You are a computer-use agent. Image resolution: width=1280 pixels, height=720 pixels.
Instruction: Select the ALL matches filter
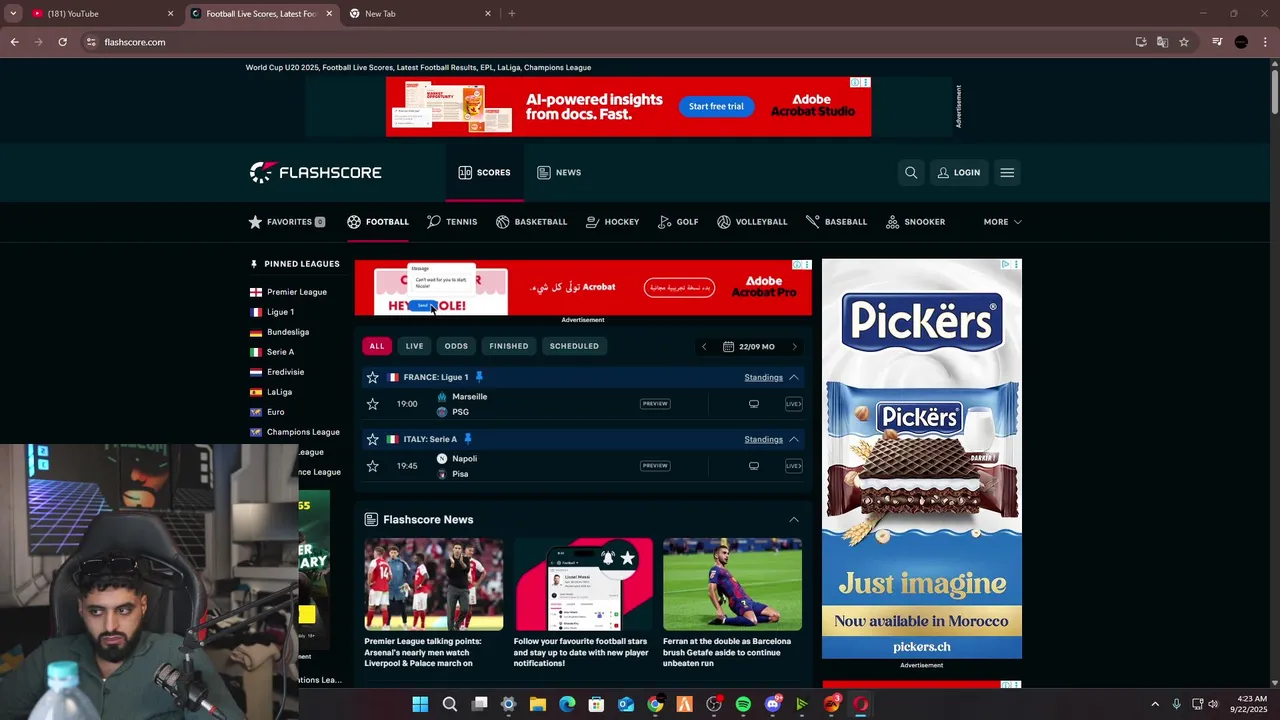[377, 346]
